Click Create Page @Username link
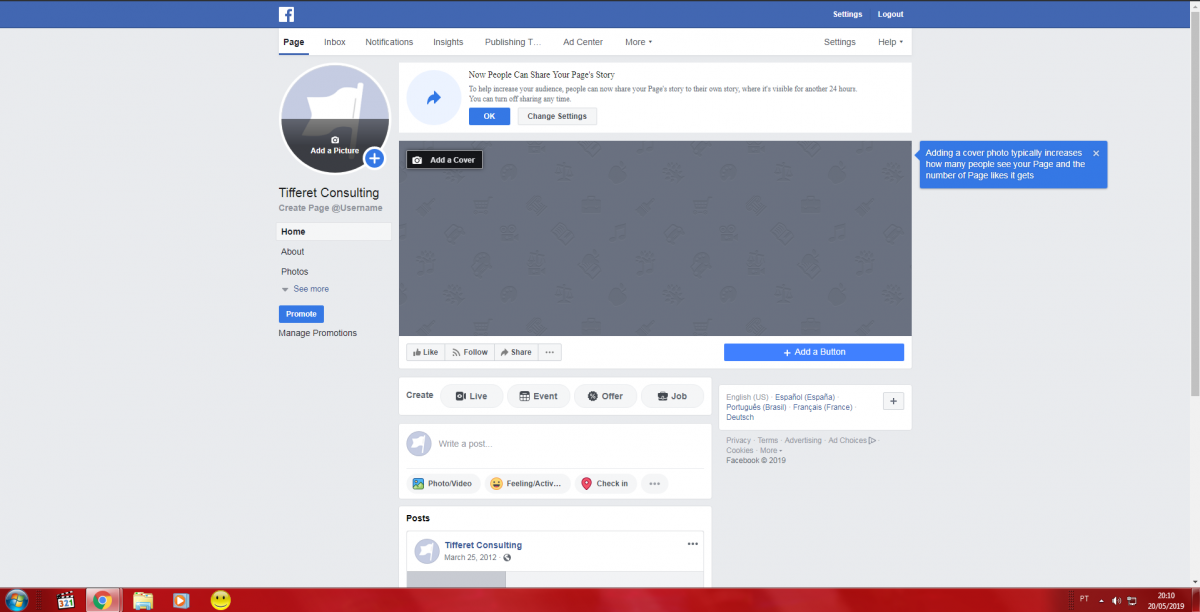The height and width of the screenshot is (612, 1200). [330, 208]
